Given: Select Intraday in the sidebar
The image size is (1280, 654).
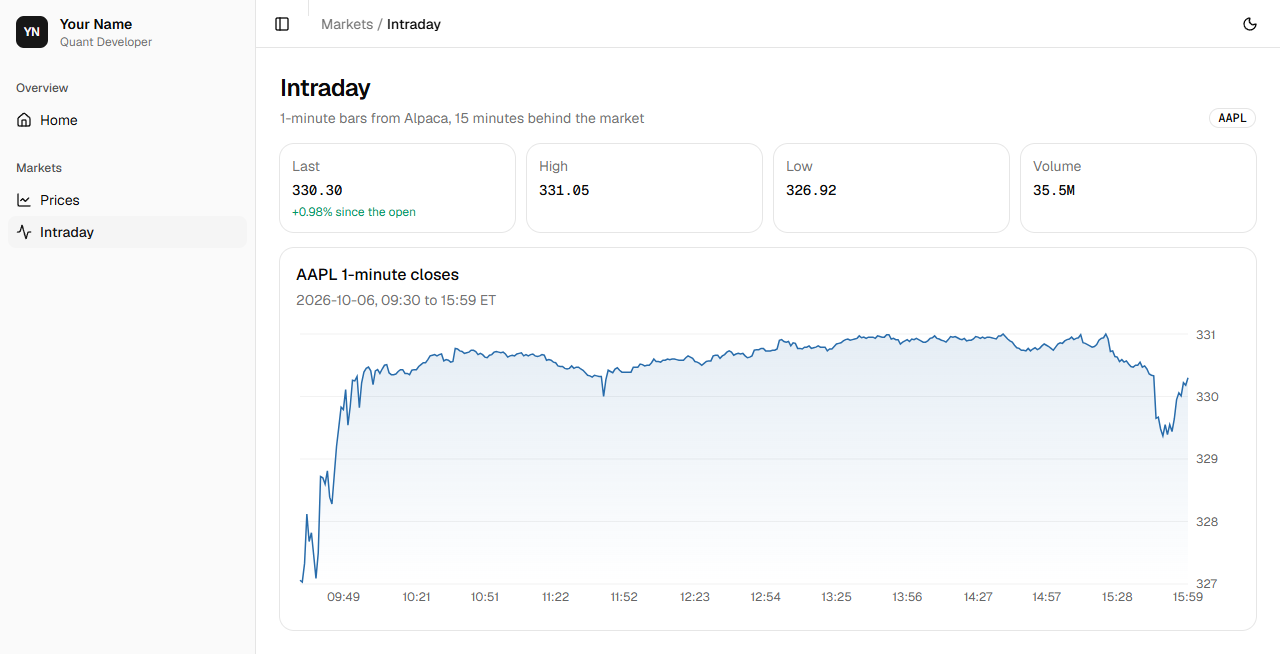Looking at the screenshot, I should [x=127, y=232].
